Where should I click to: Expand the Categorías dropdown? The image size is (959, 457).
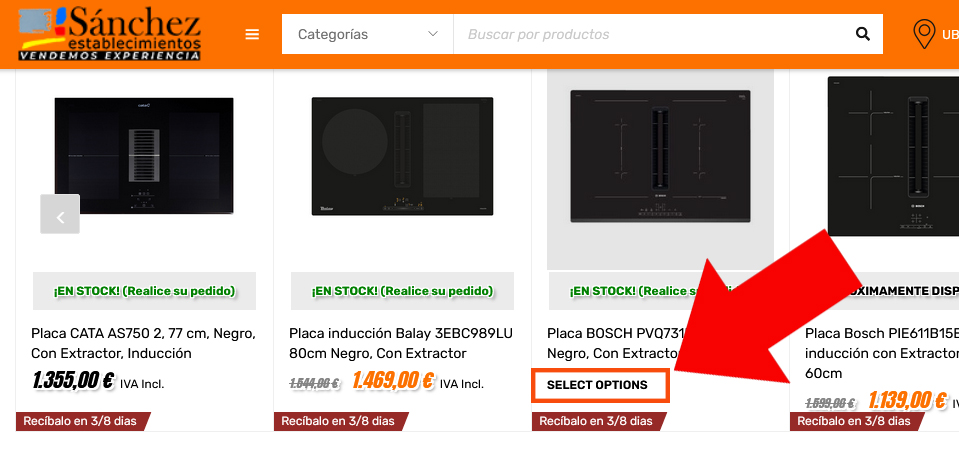[x=368, y=34]
